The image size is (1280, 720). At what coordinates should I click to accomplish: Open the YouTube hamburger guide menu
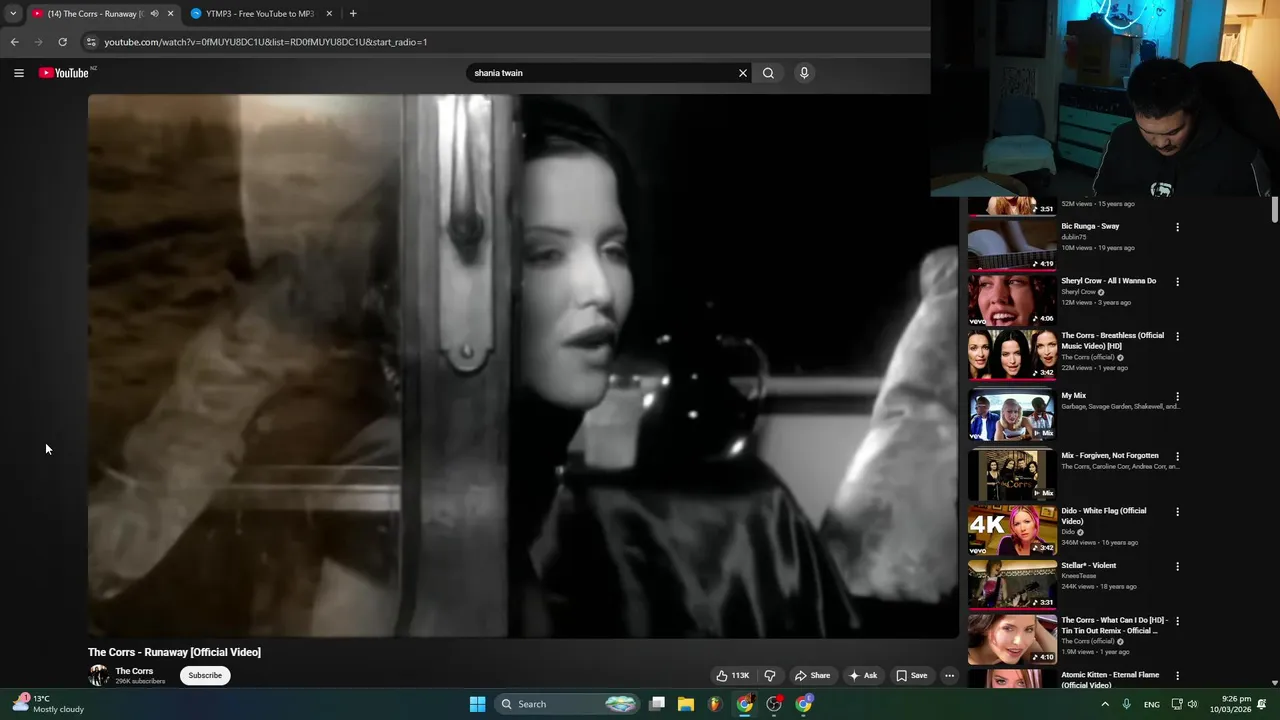pyautogui.click(x=19, y=73)
